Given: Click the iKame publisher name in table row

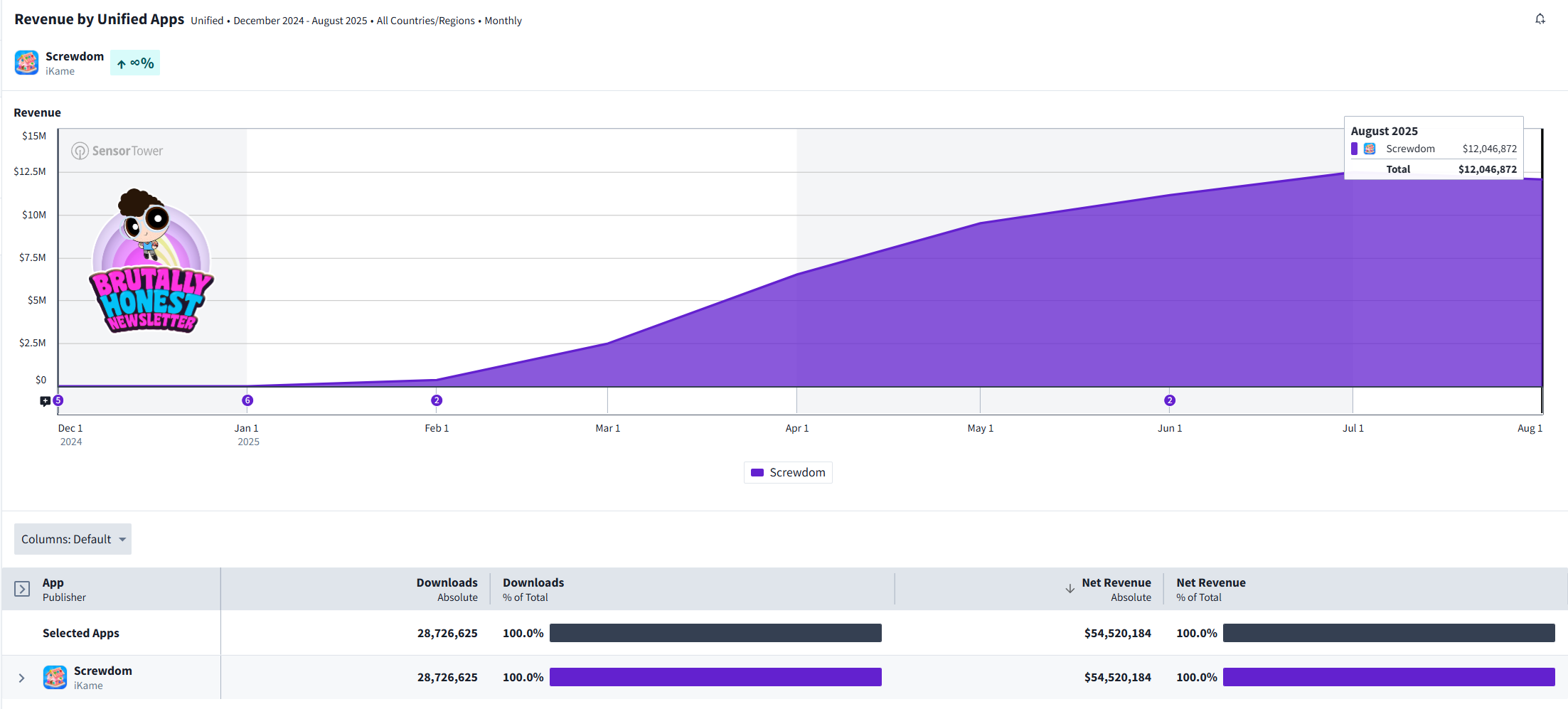Looking at the screenshot, I should coord(88,686).
